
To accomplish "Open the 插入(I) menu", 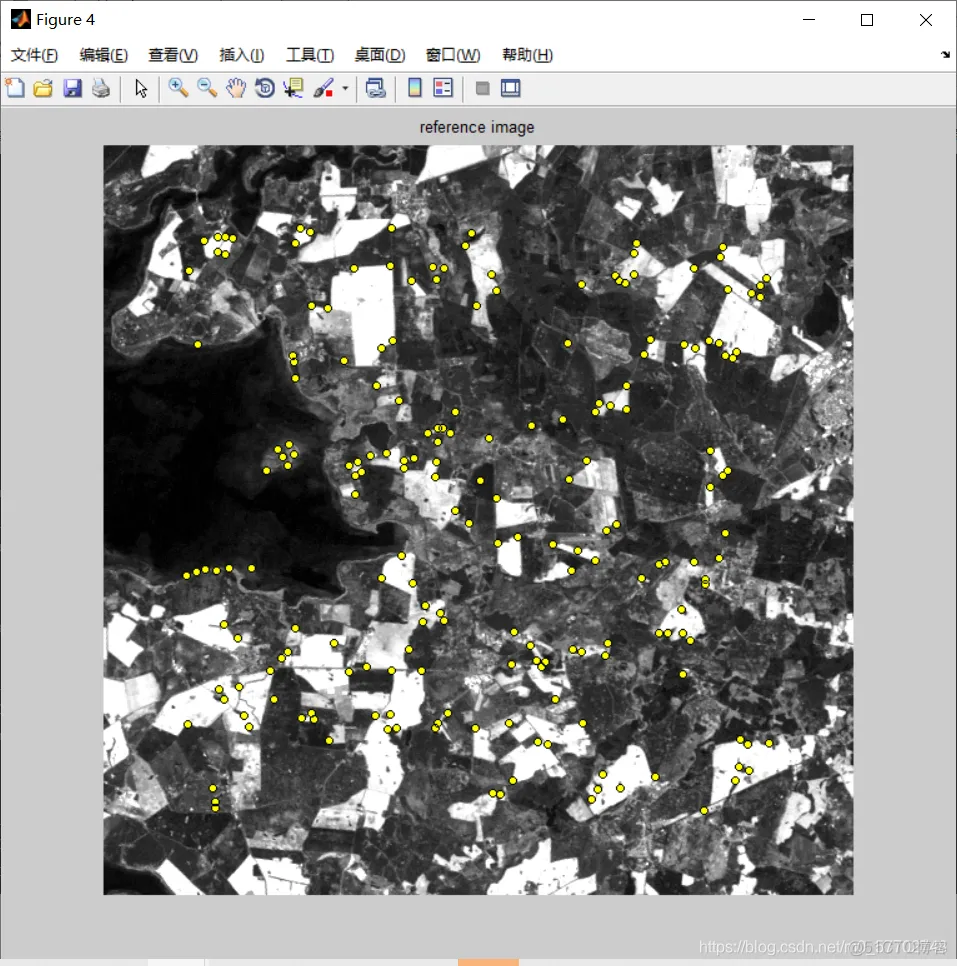I will [x=242, y=55].
